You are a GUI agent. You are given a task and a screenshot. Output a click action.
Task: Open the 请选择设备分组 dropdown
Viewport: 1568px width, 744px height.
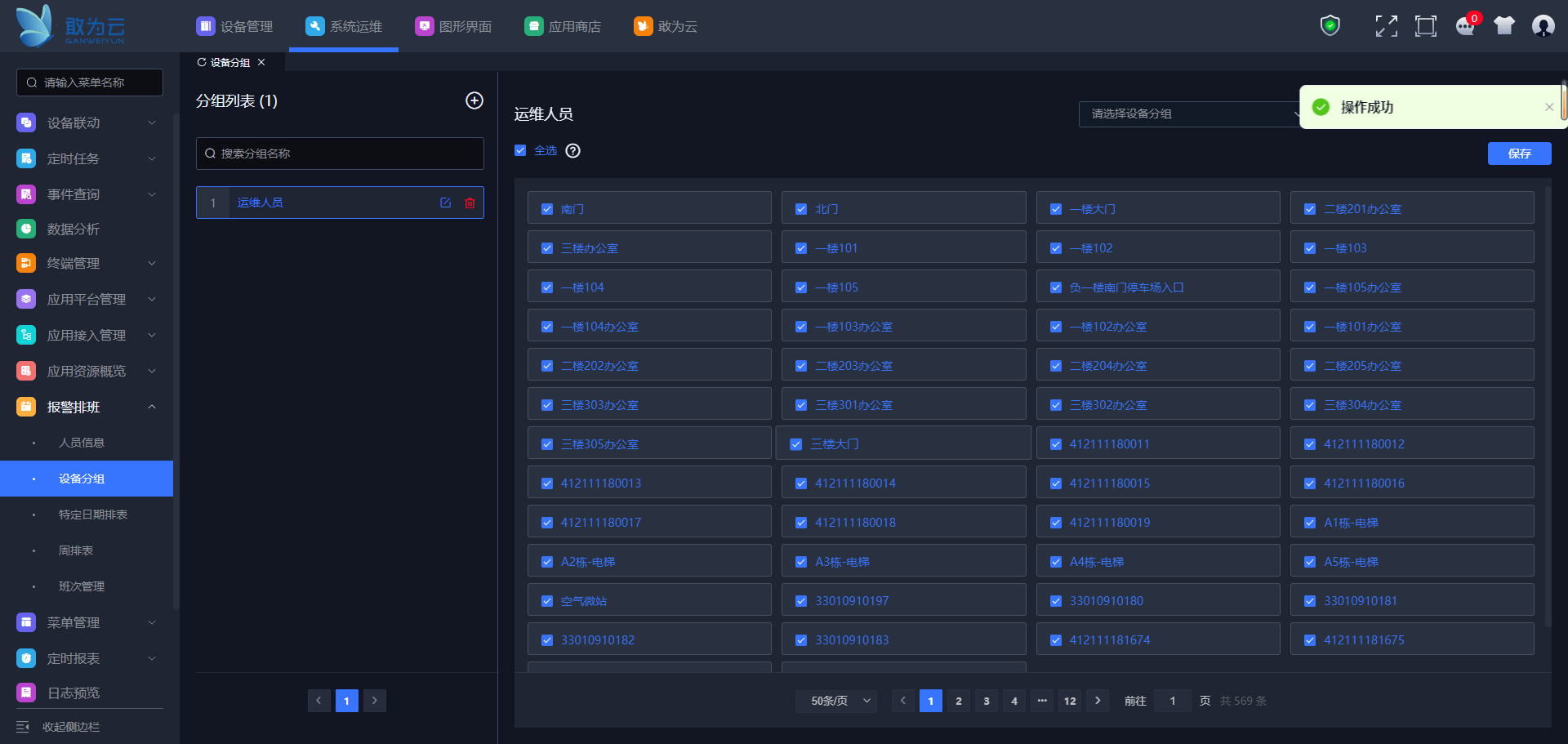(1189, 114)
